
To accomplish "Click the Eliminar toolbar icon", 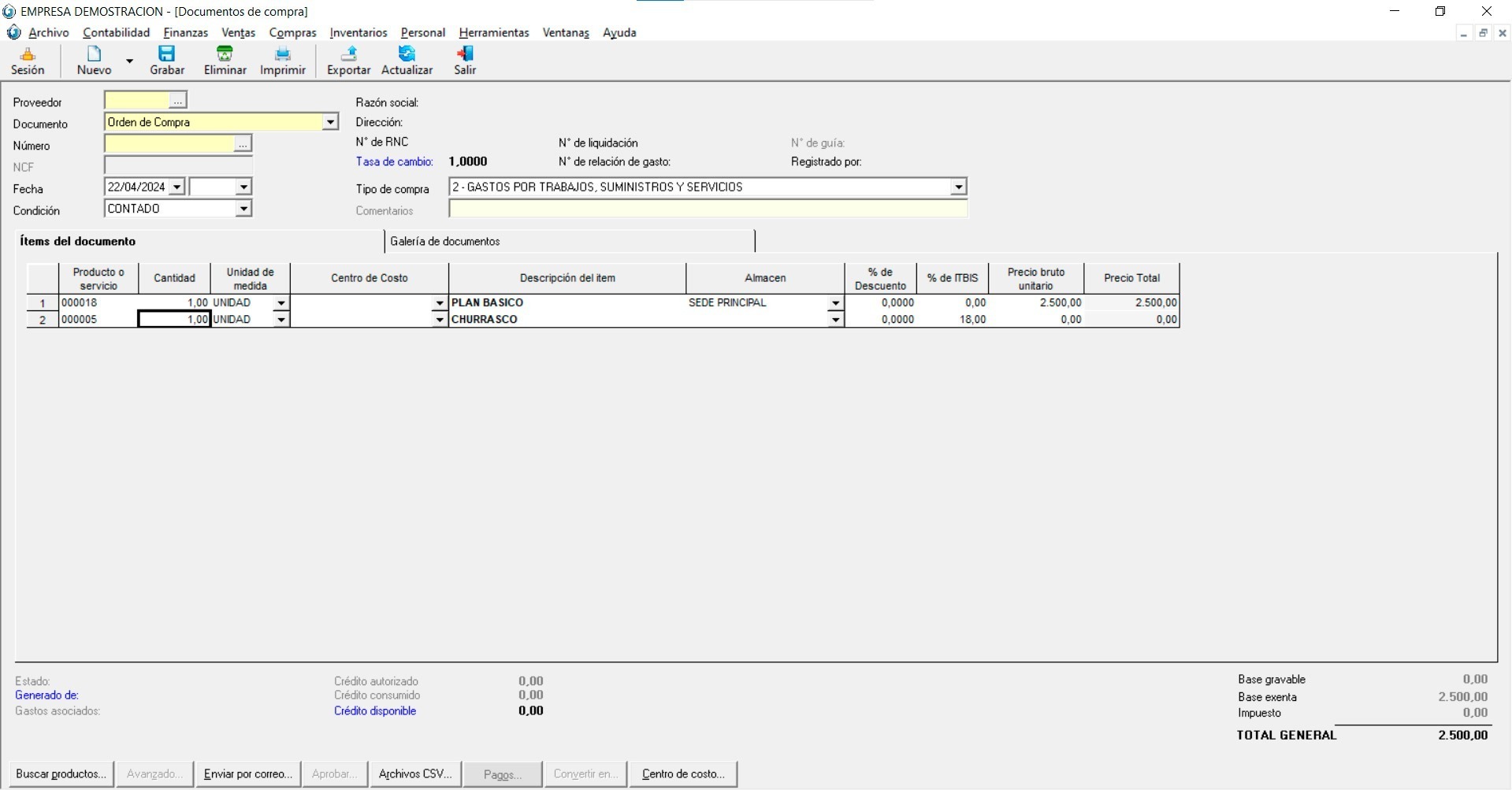I will [225, 61].
